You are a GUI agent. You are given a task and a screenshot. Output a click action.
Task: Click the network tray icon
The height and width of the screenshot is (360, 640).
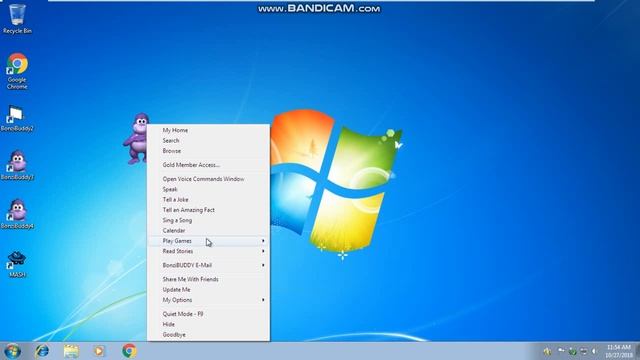click(x=584, y=351)
